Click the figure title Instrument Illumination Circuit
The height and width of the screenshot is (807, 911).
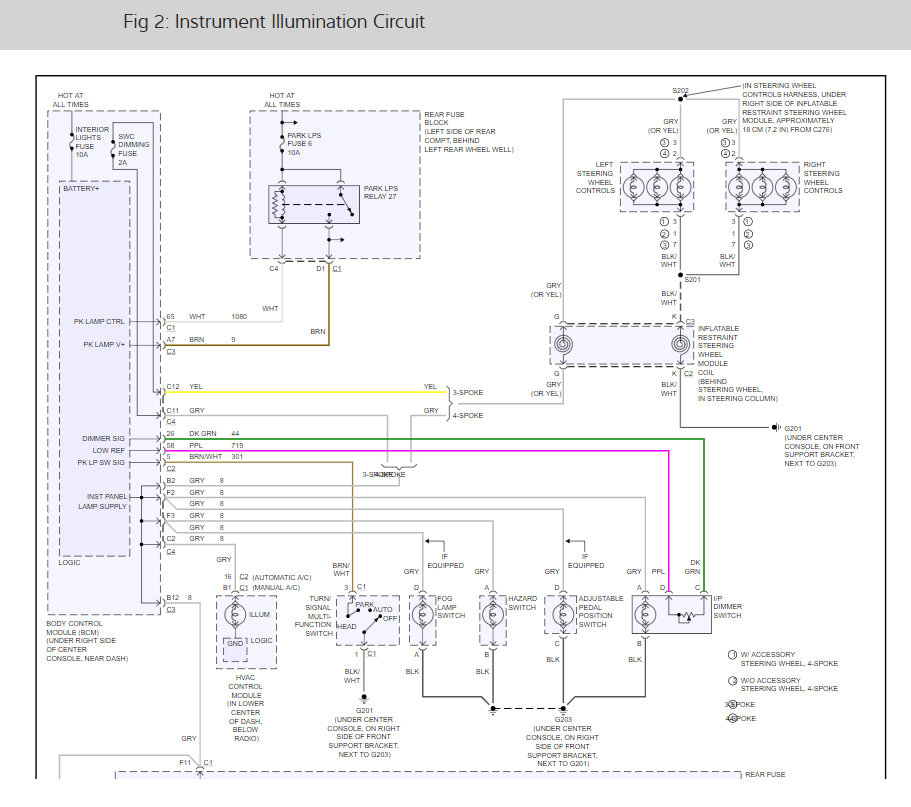(300, 21)
